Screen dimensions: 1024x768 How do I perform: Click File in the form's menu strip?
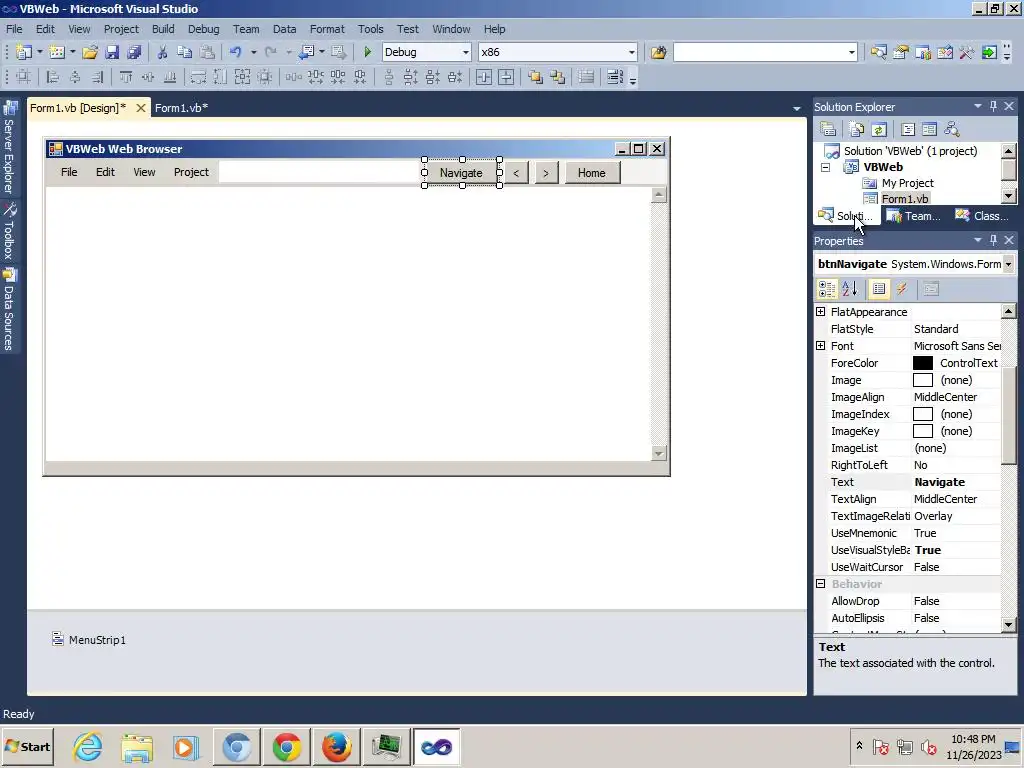[69, 172]
